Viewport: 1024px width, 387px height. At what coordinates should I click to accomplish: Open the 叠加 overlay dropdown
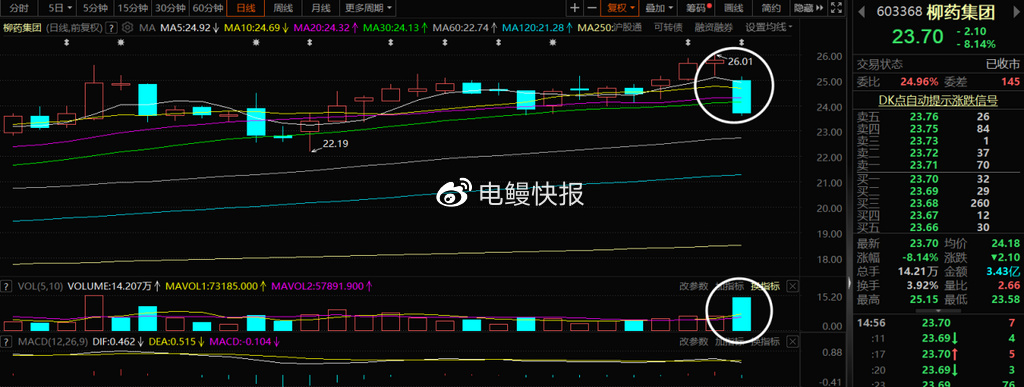click(660, 8)
